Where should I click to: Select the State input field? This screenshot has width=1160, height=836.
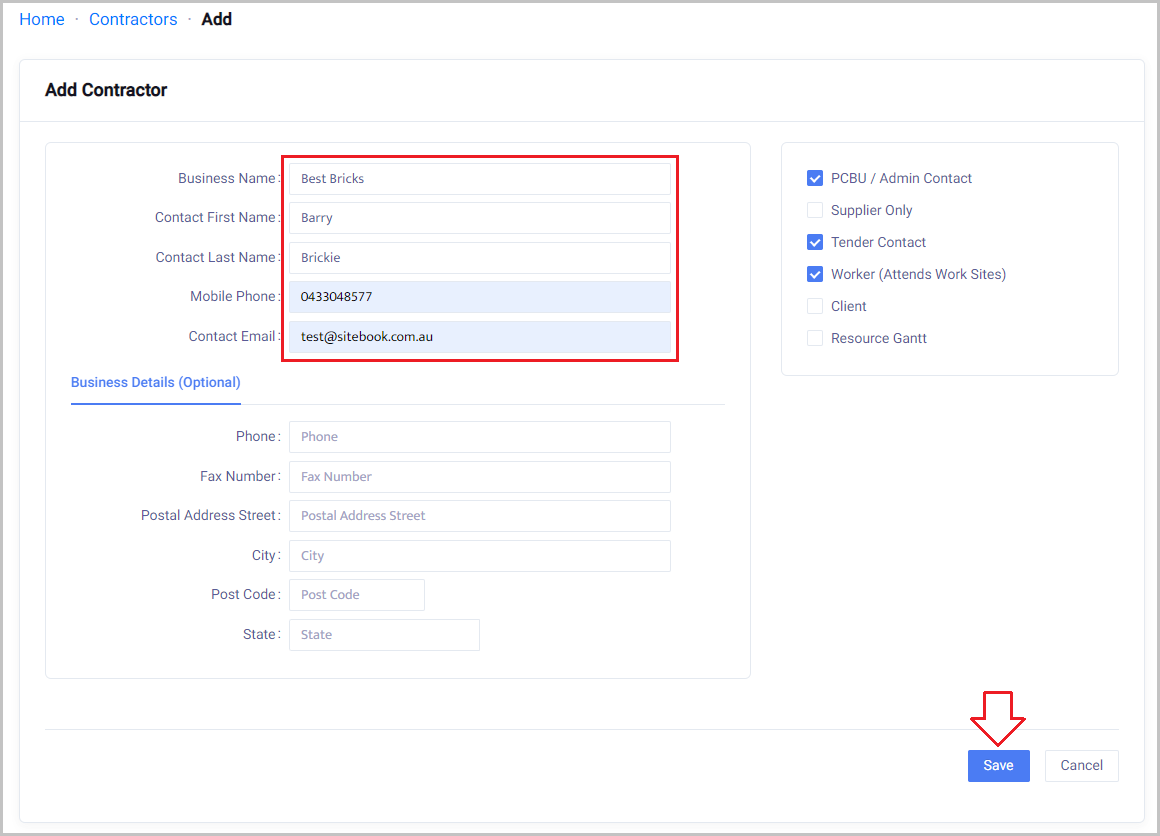point(384,635)
